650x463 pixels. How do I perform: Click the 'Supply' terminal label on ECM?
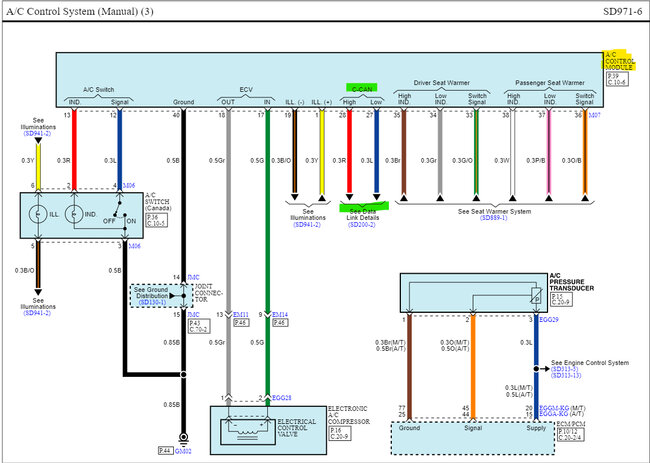coord(536,428)
